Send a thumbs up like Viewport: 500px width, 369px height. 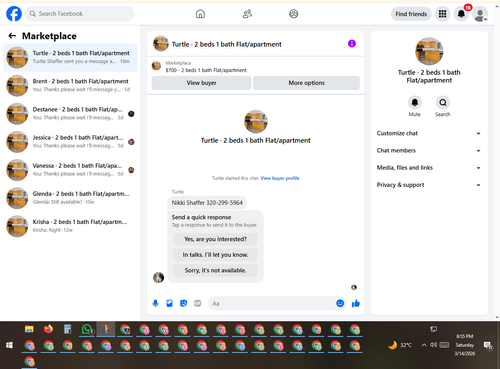tap(356, 303)
